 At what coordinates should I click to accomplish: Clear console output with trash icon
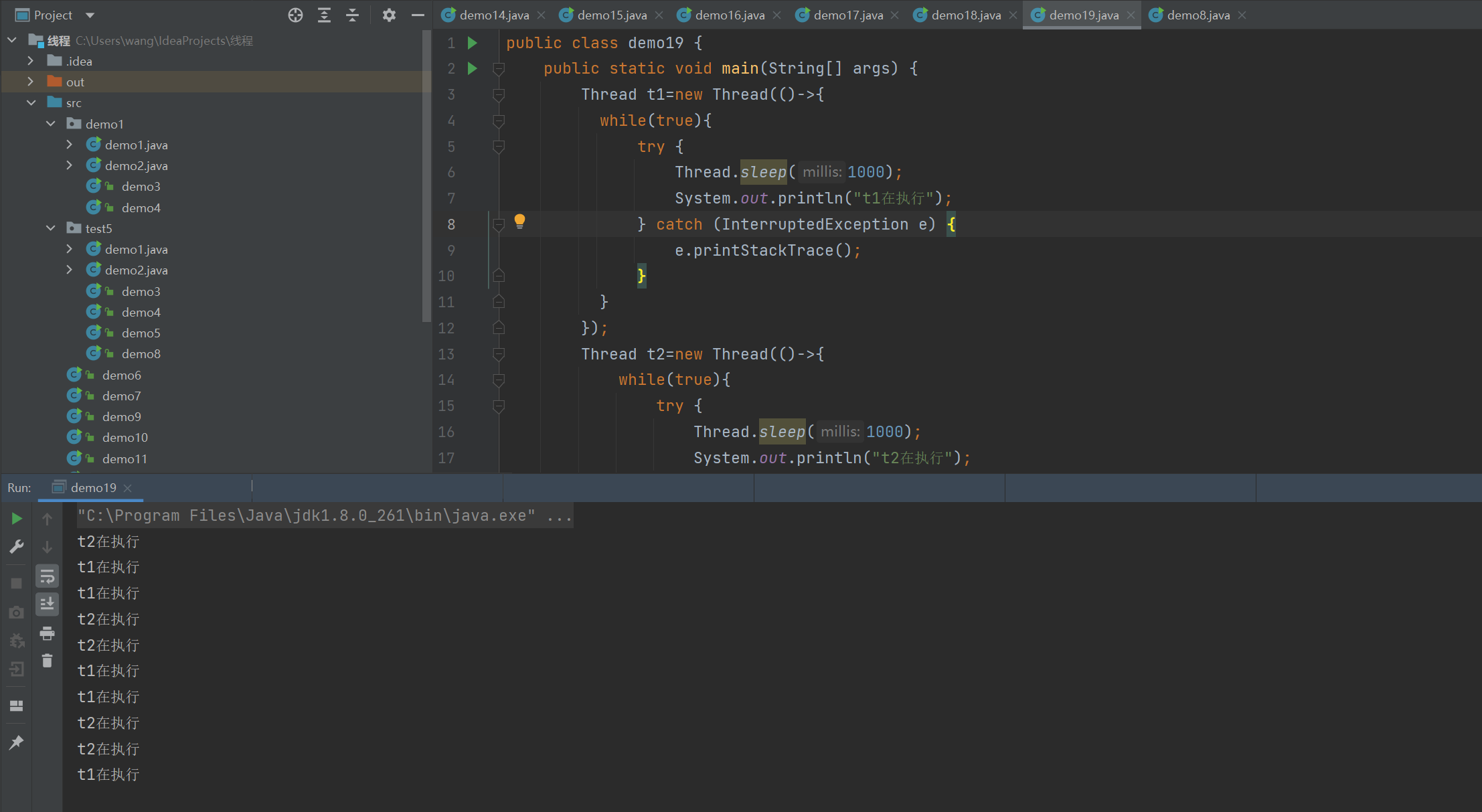click(x=47, y=661)
